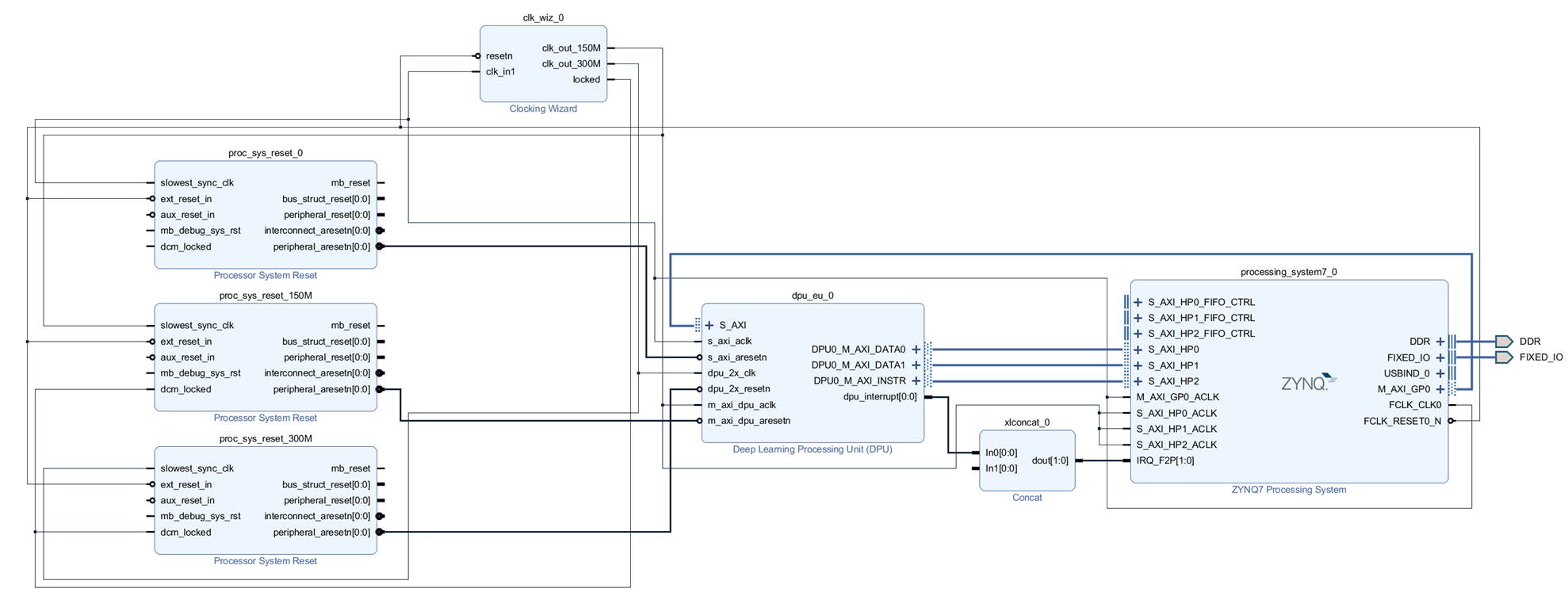Click slowest_sync_clk on proc_sys_reset_300M
This screenshot has width=1568, height=596.
click(197, 468)
